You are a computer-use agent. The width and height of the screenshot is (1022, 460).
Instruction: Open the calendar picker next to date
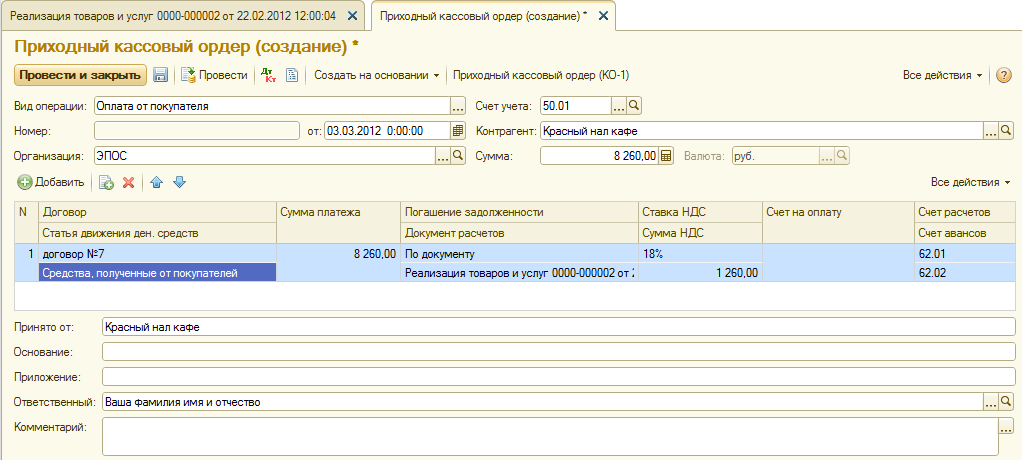coord(458,131)
